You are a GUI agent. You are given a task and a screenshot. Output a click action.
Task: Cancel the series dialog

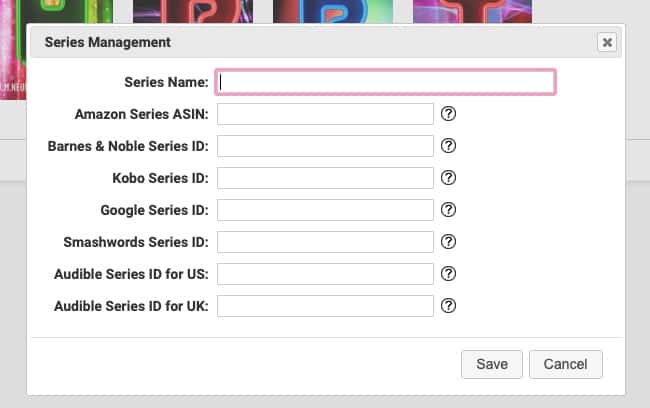565,364
